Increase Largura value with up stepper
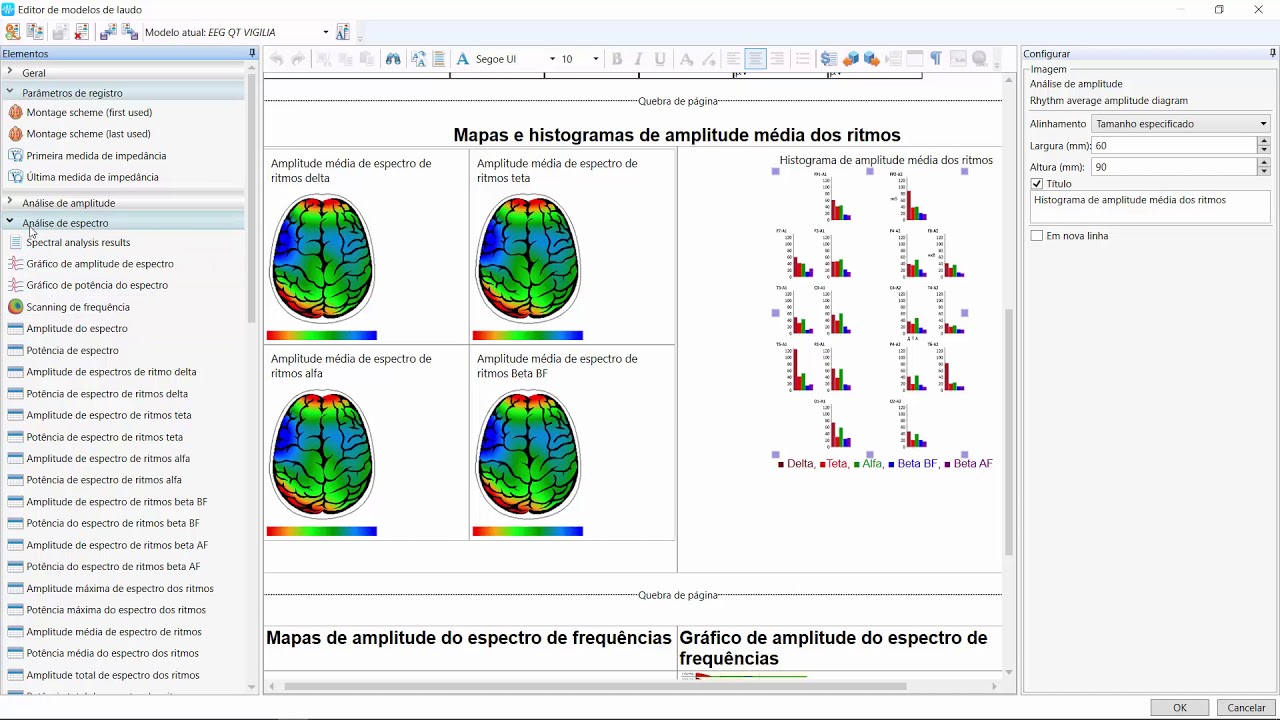Image resolution: width=1280 pixels, height=720 pixels. (1264, 141)
